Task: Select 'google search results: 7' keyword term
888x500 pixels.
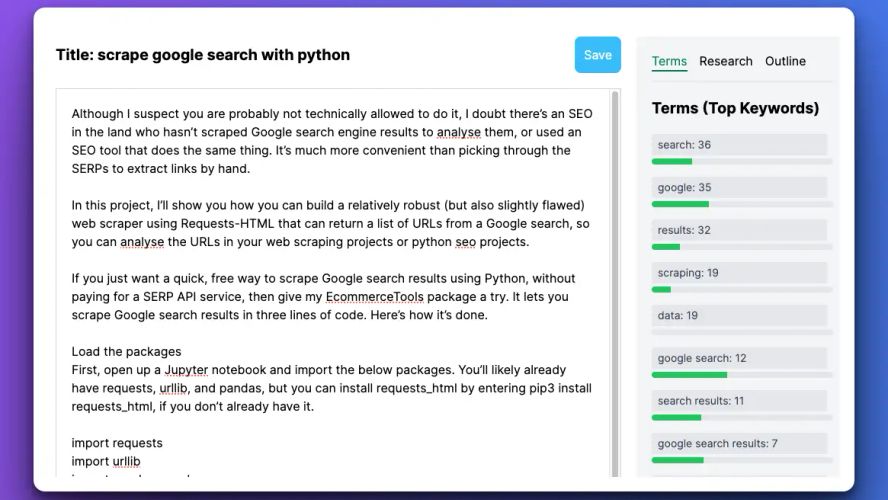Action: click(x=739, y=443)
